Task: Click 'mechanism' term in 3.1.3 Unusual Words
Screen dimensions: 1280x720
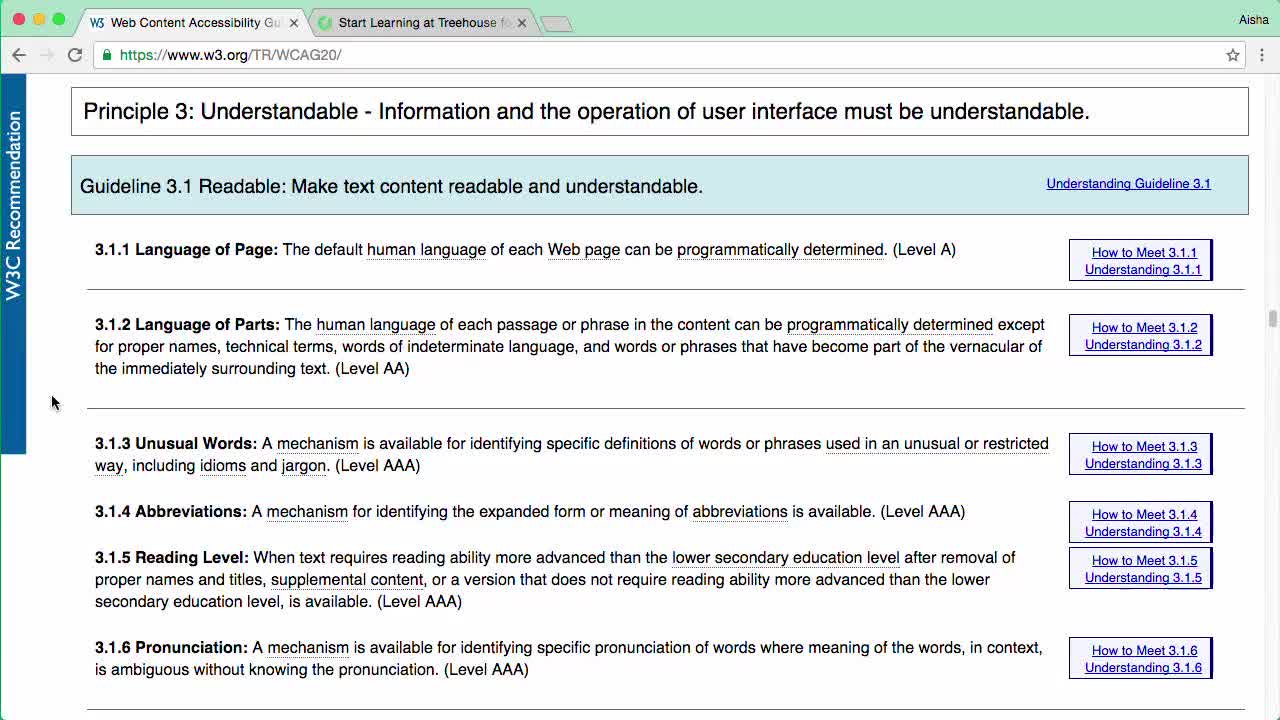Action: tap(317, 444)
